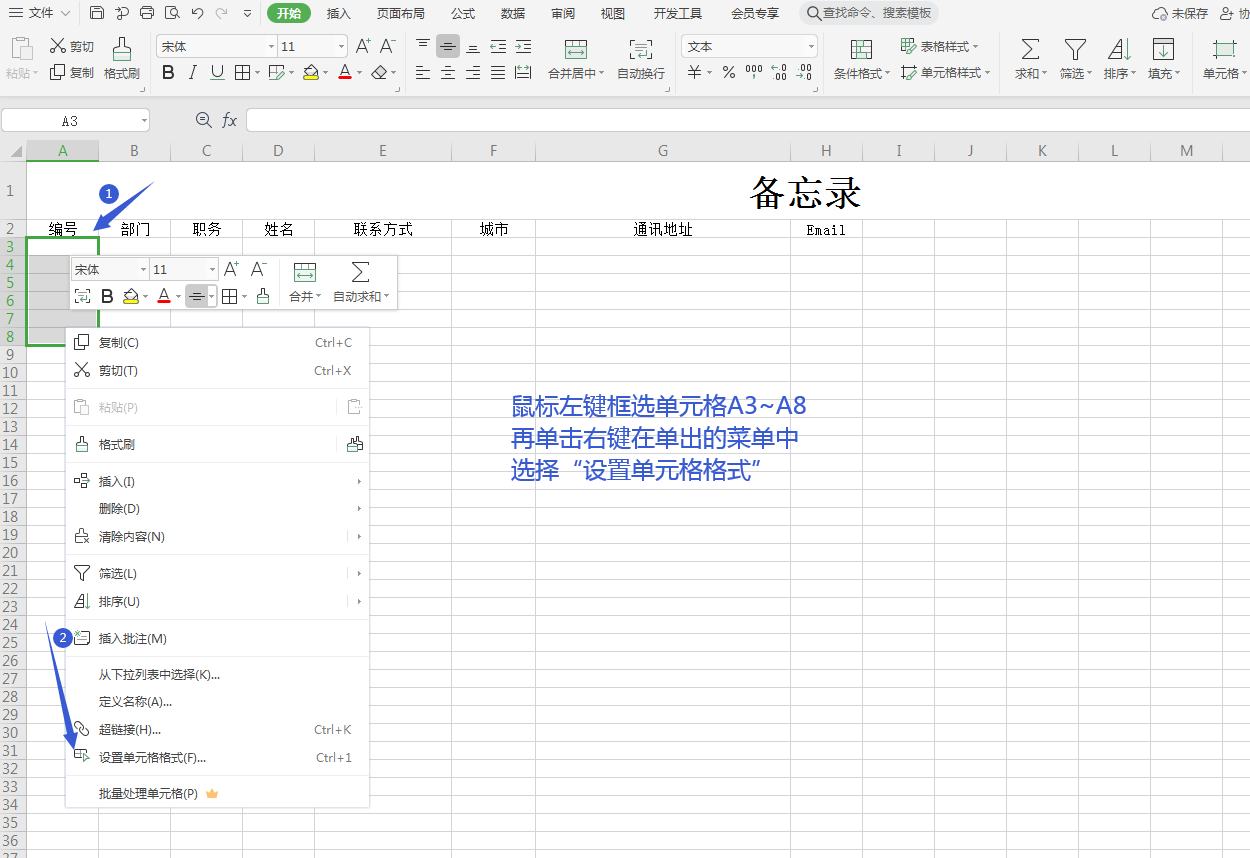Click the Copy button in ribbon
The width and height of the screenshot is (1250, 858).
(72, 72)
